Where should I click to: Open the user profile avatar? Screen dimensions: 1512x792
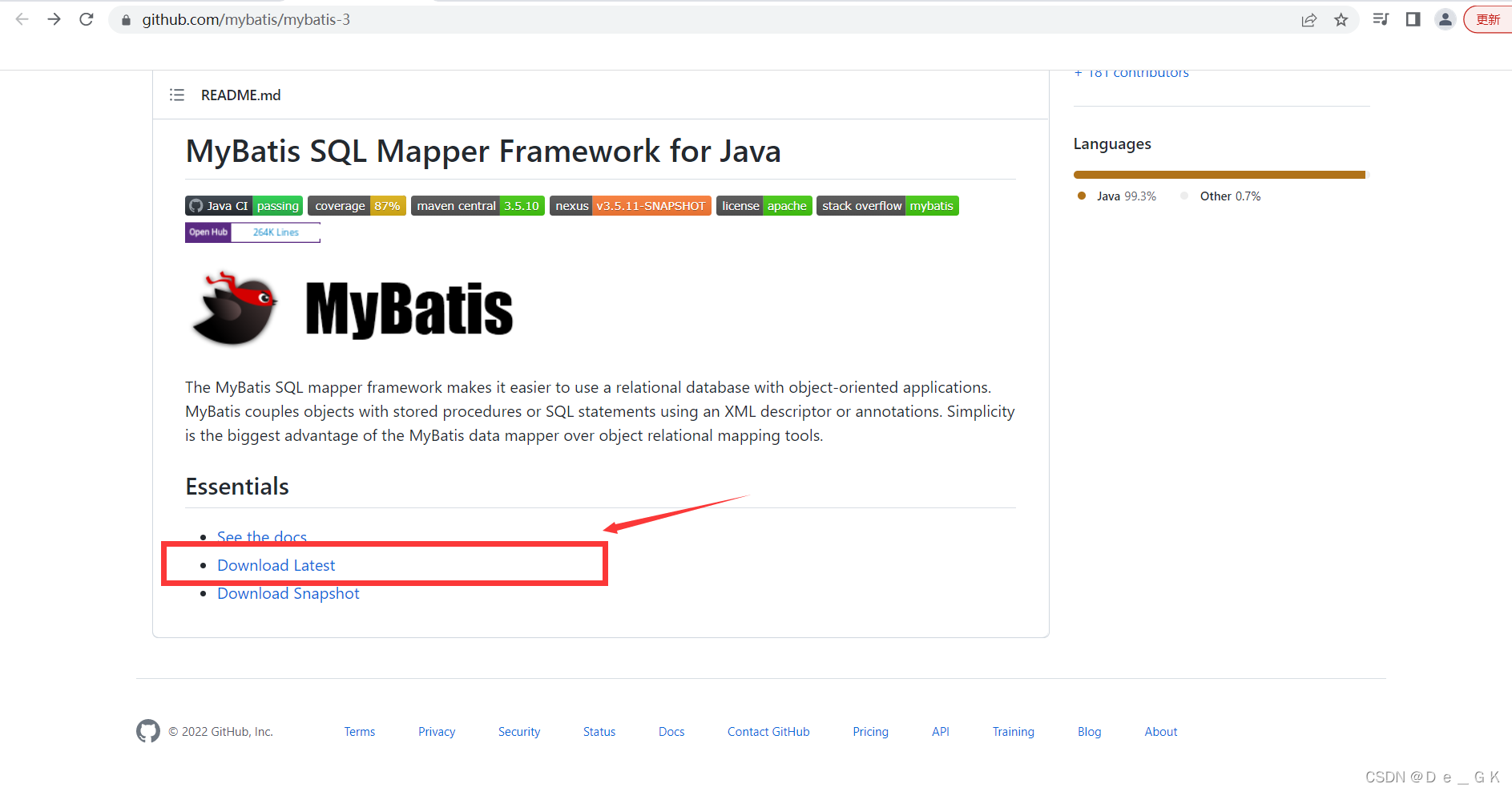click(1445, 19)
